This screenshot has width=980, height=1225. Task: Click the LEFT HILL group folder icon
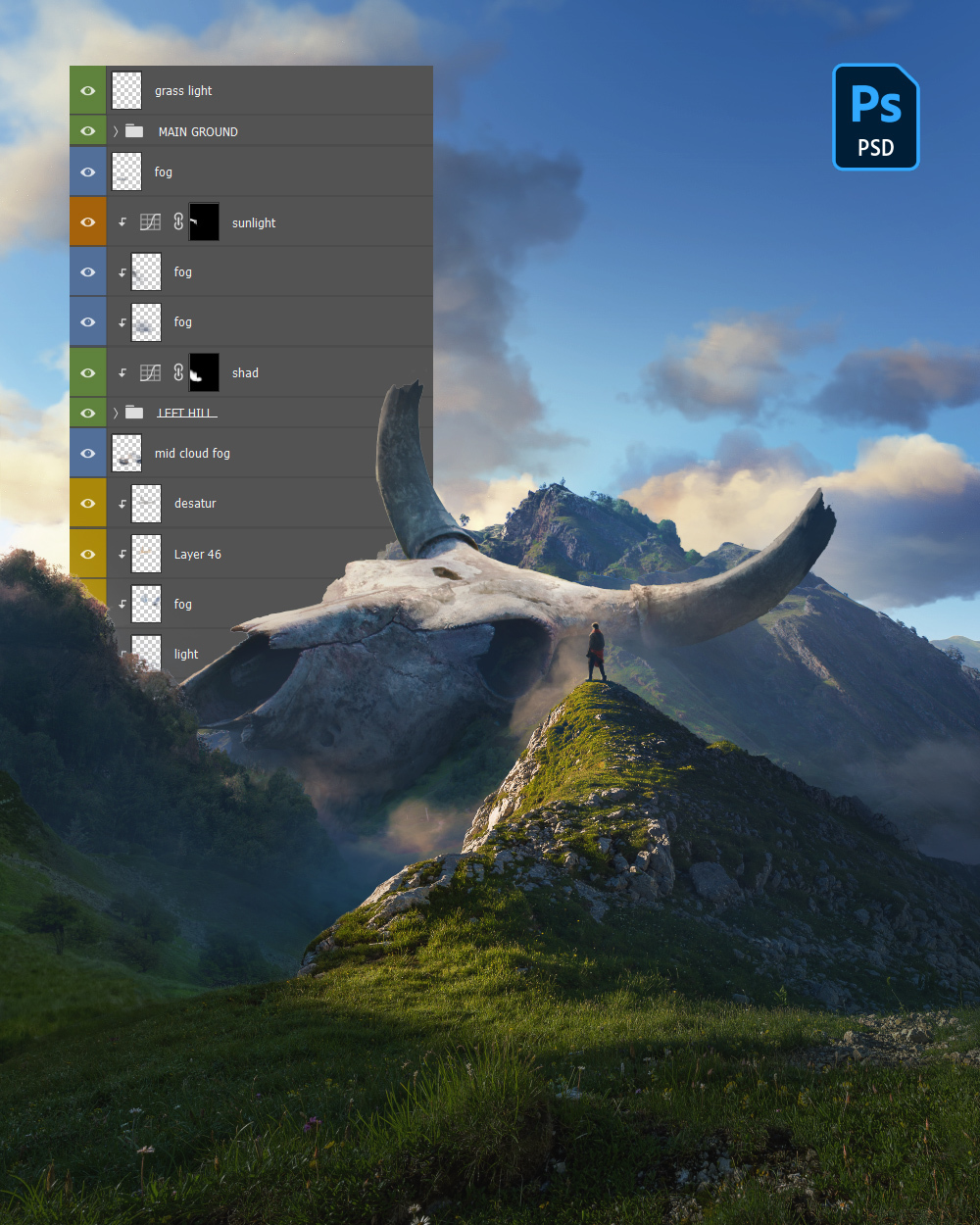(x=134, y=413)
